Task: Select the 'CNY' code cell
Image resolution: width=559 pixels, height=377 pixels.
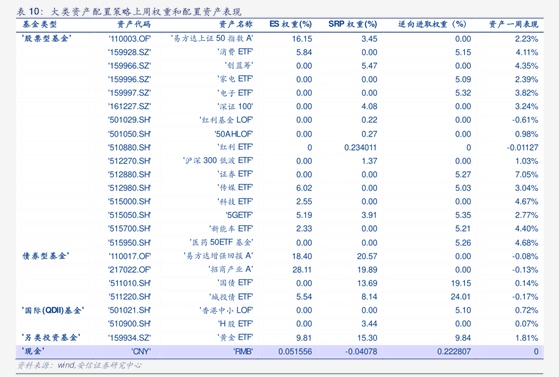Action: (141, 351)
